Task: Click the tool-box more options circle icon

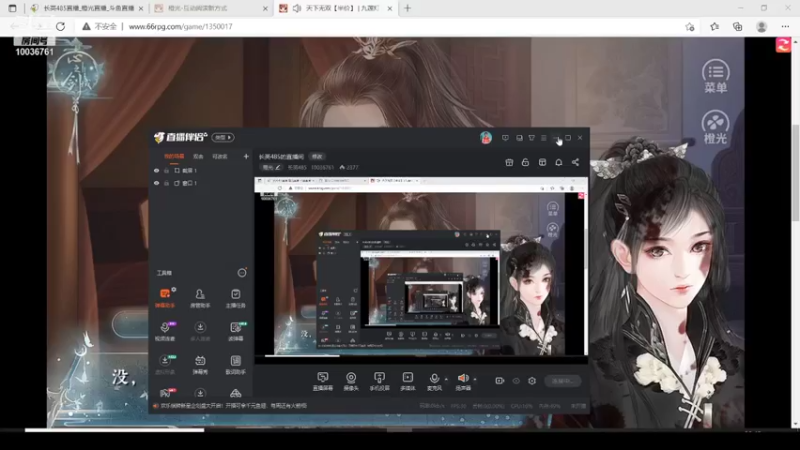Action: point(242,273)
